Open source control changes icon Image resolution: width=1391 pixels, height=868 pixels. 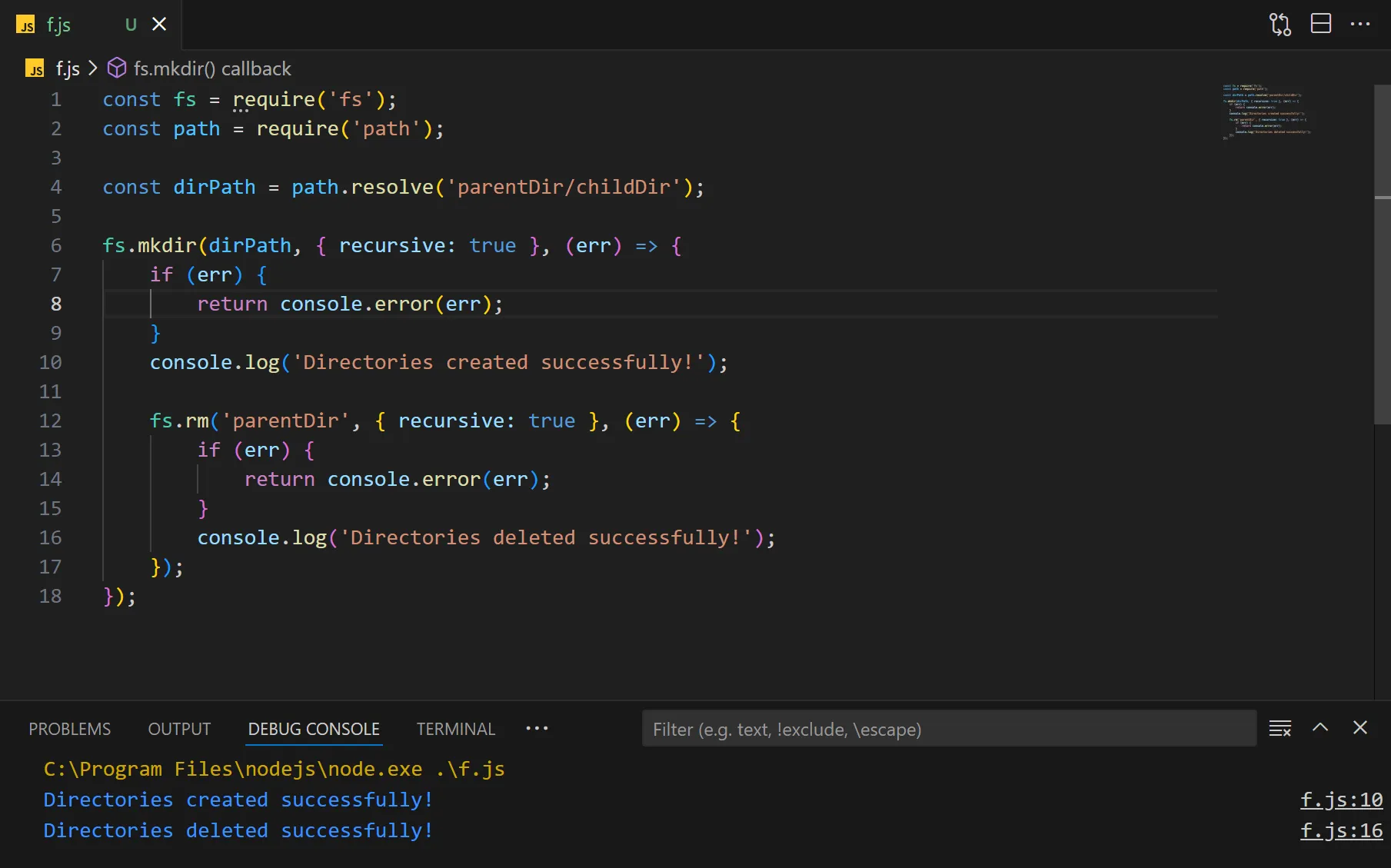(1280, 25)
